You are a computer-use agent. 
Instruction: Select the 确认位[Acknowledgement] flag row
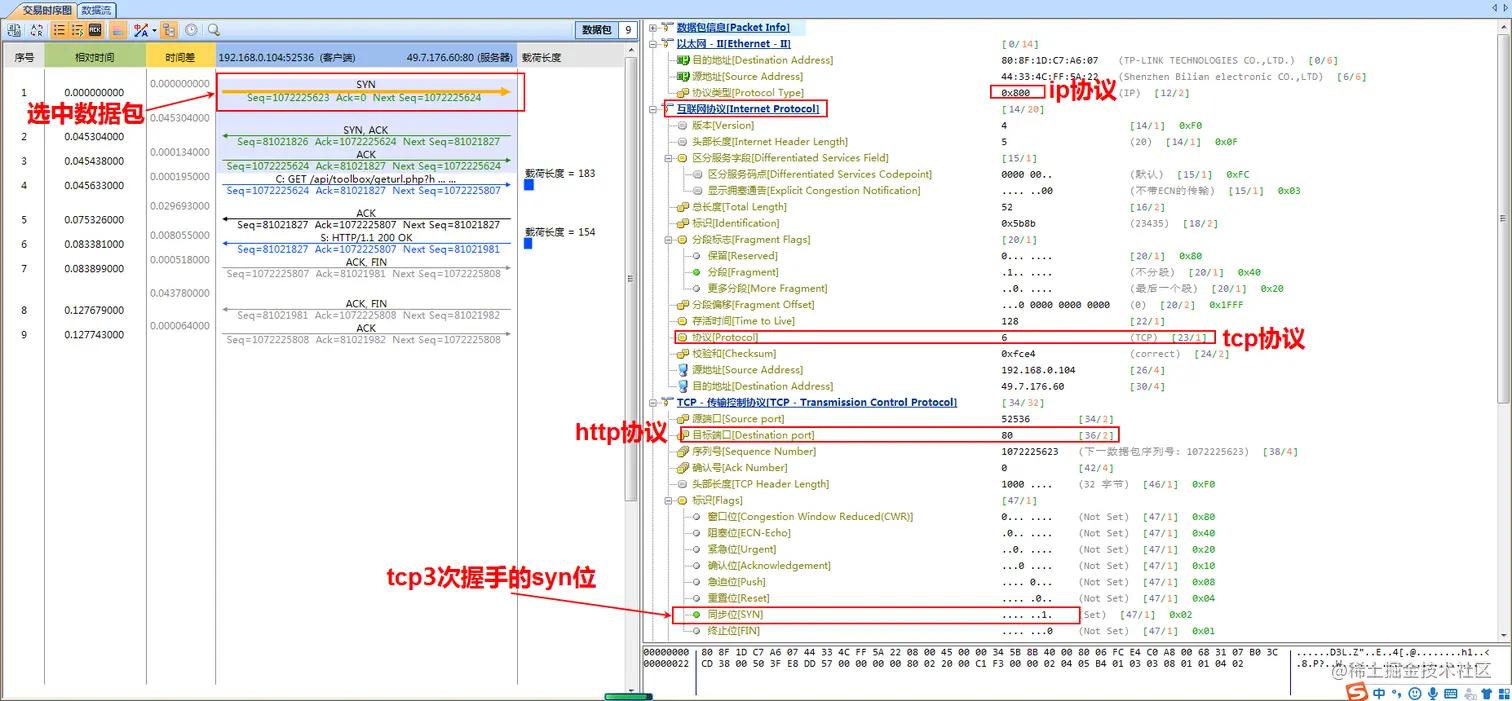tap(769, 565)
